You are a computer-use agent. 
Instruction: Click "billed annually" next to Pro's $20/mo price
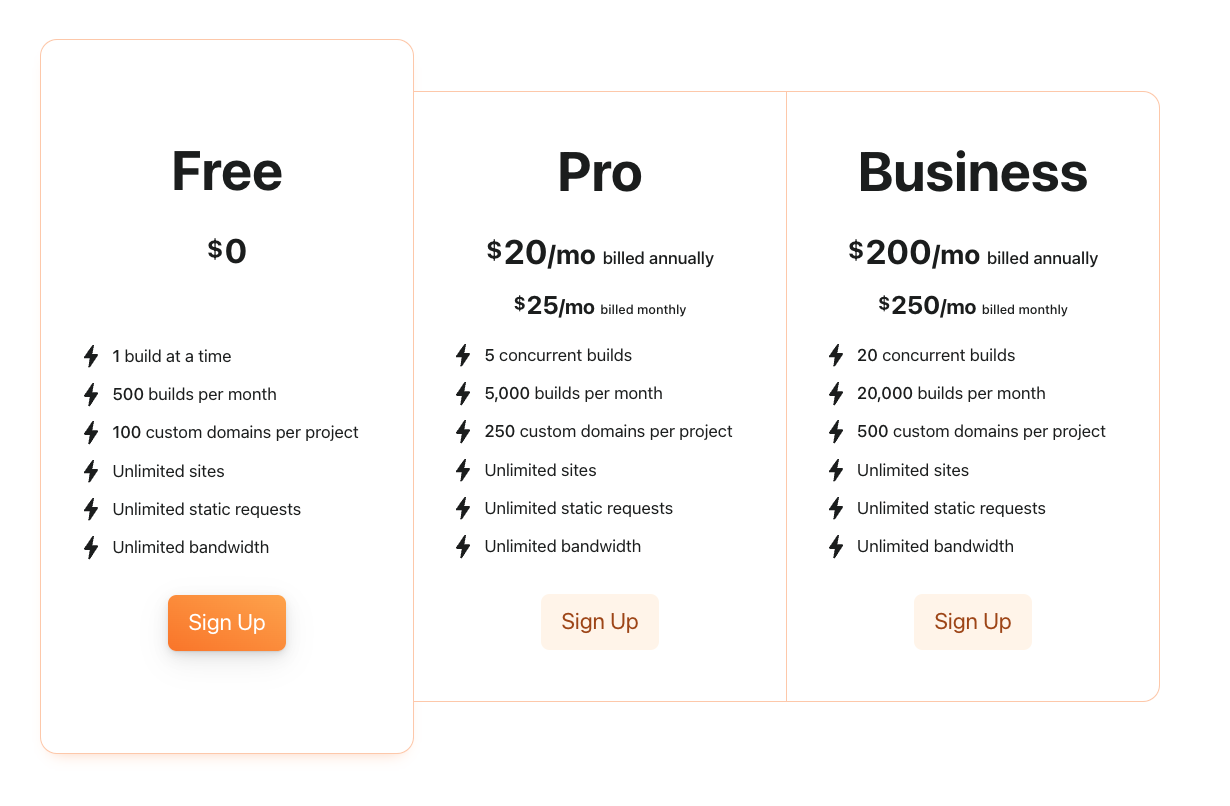659,258
